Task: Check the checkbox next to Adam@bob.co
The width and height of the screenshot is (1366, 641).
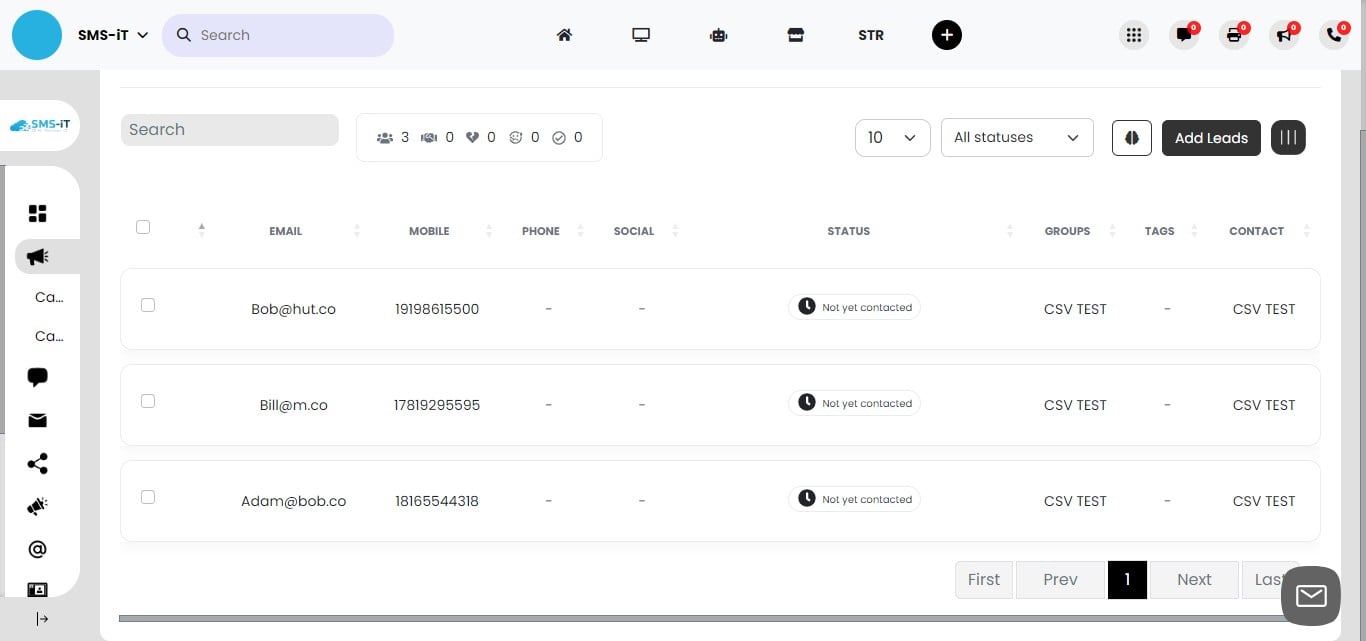Action: tap(148, 497)
